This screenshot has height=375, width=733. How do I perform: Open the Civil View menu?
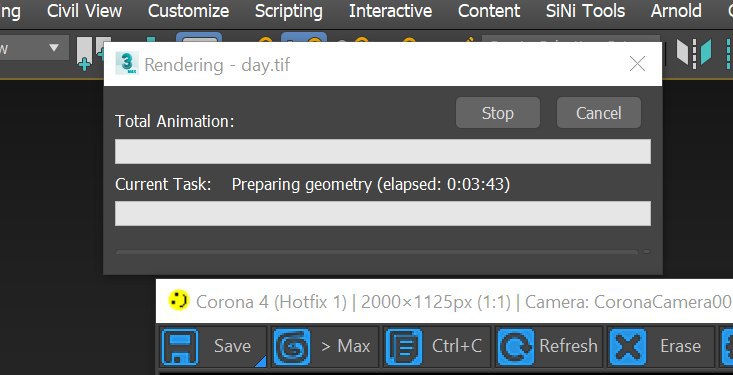coord(84,11)
